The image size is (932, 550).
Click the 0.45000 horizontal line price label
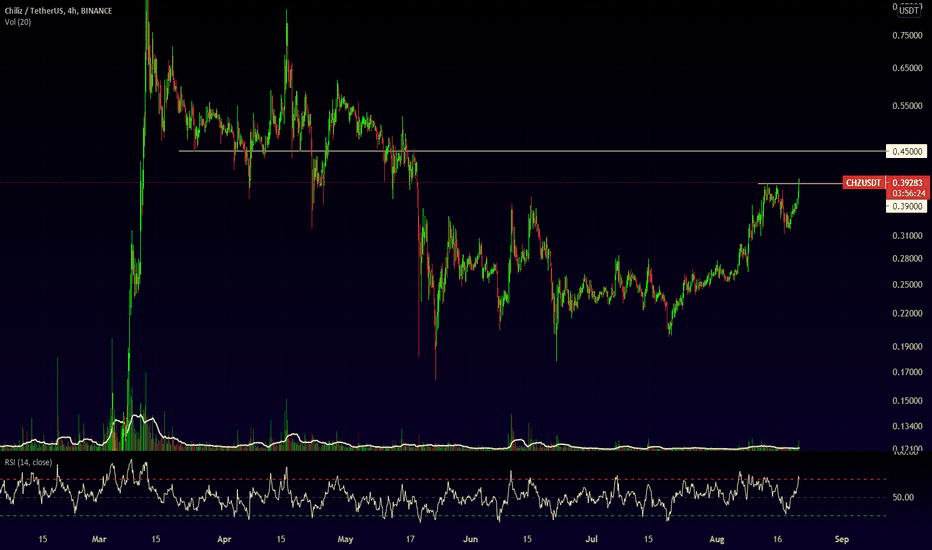point(906,152)
